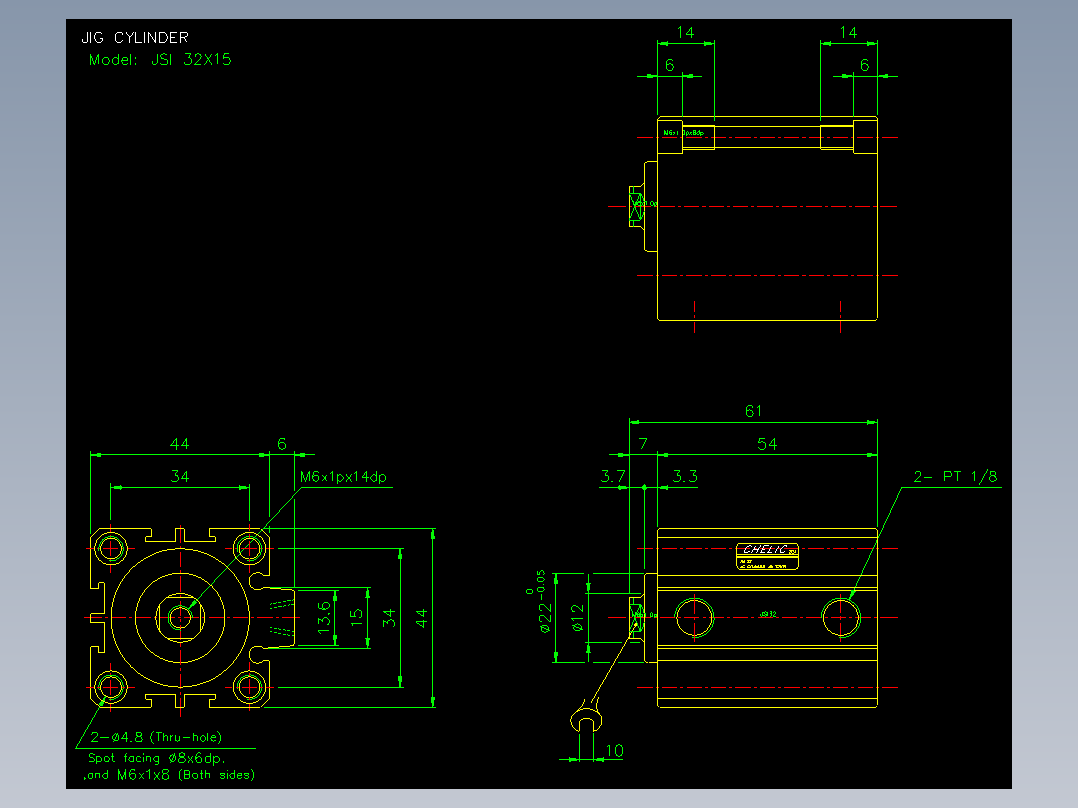Screen dimensions: 1078x808
Task: Click the CHELIC nameplate on cylinder body
Action: [x=767, y=556]
